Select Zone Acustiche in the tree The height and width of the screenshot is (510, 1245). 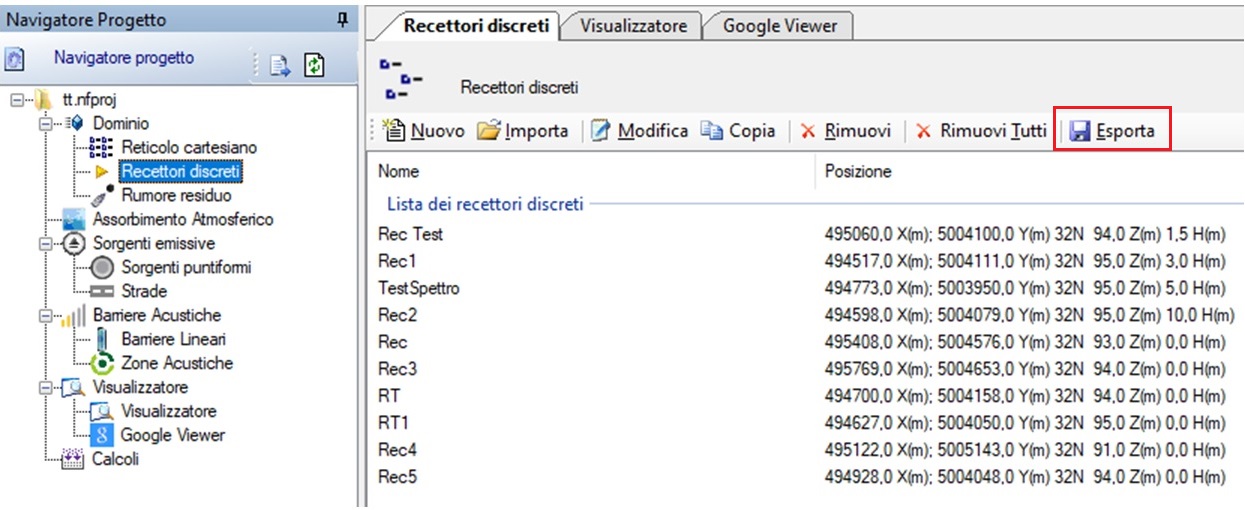(176, 364)
